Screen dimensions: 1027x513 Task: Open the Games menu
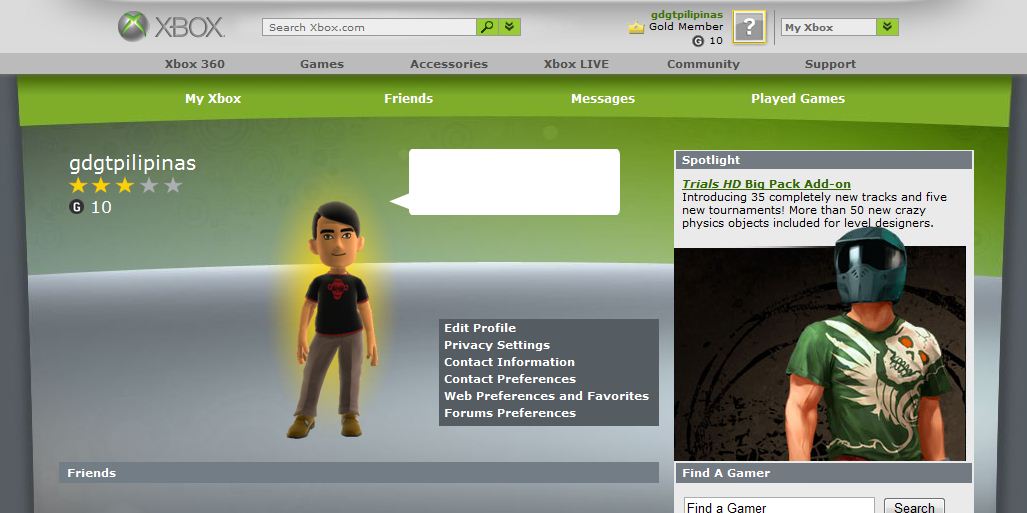click(x=322, y=64)
